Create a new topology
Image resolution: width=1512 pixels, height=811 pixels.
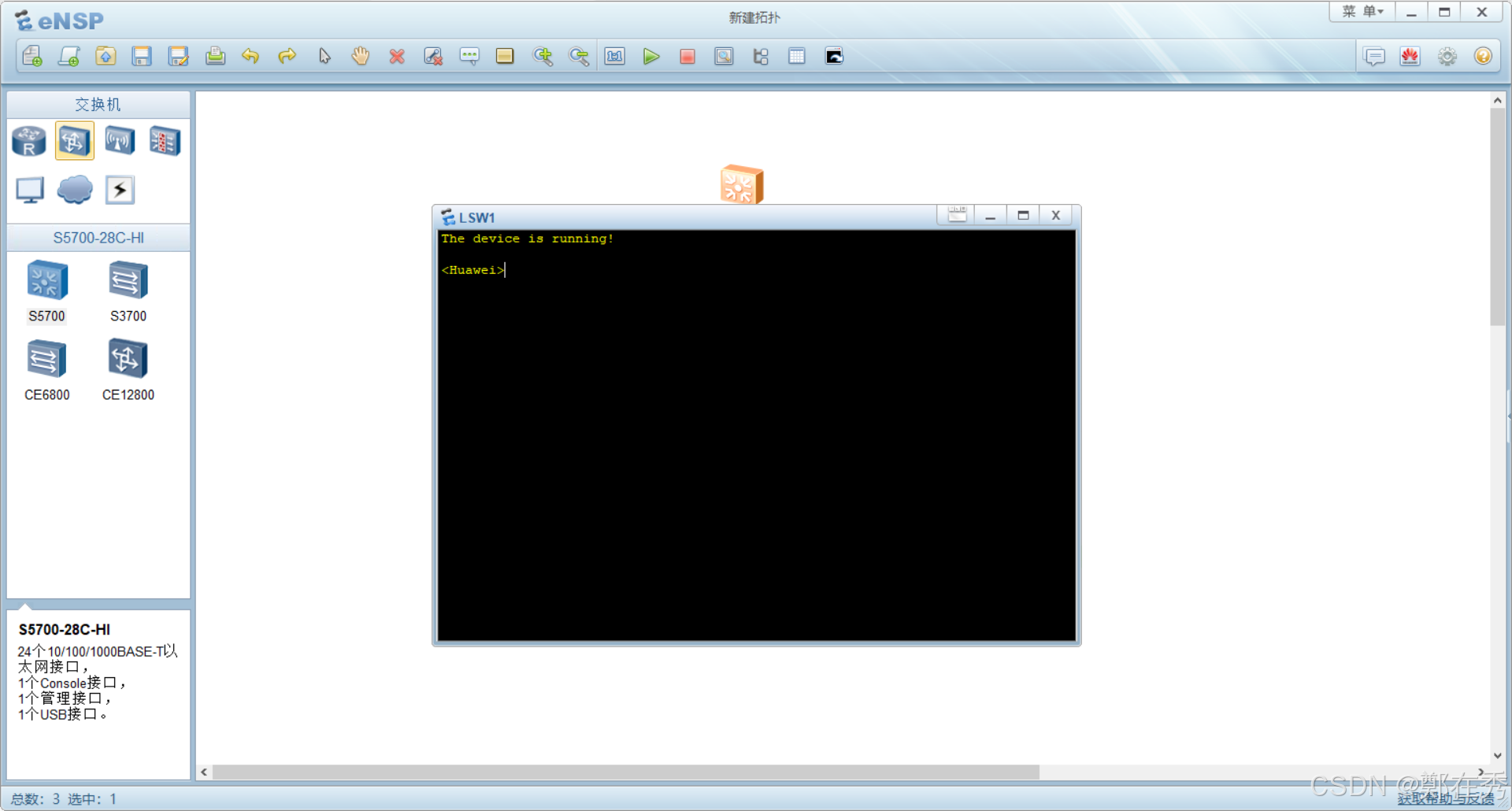click(x=32, y=56)
